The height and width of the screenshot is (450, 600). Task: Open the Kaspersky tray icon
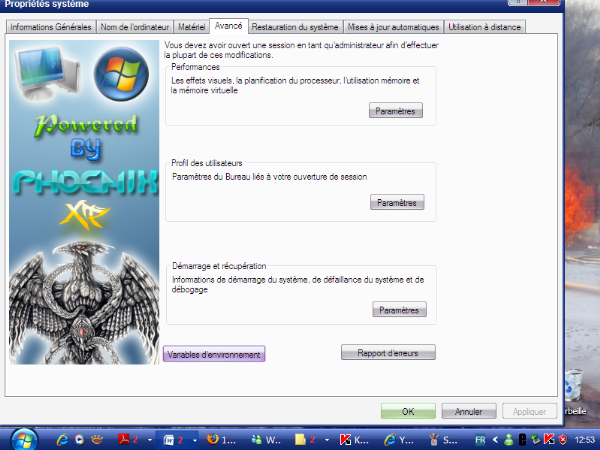(x=549, y=440)
